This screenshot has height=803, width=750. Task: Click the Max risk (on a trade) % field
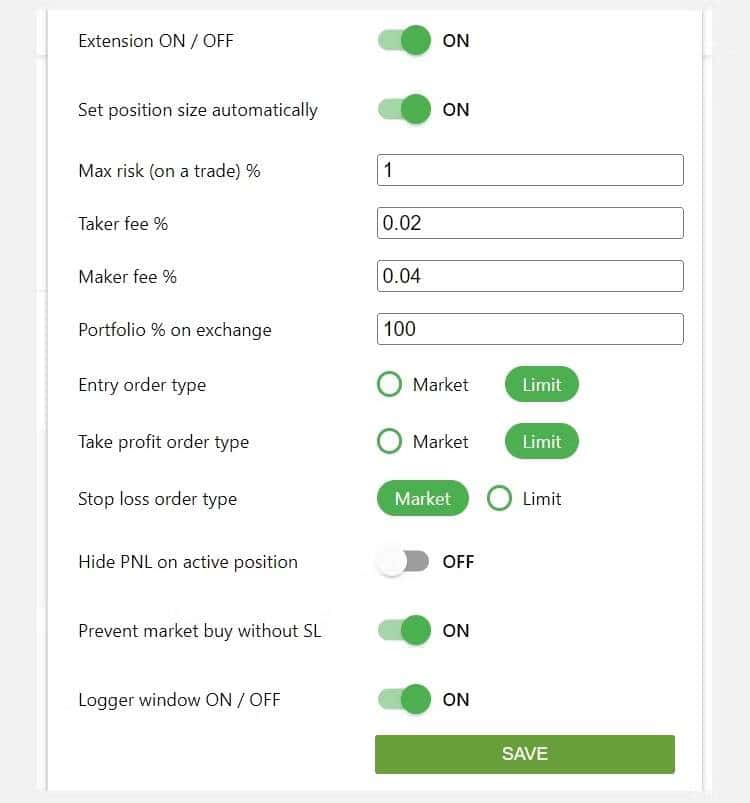click(530, 170)
